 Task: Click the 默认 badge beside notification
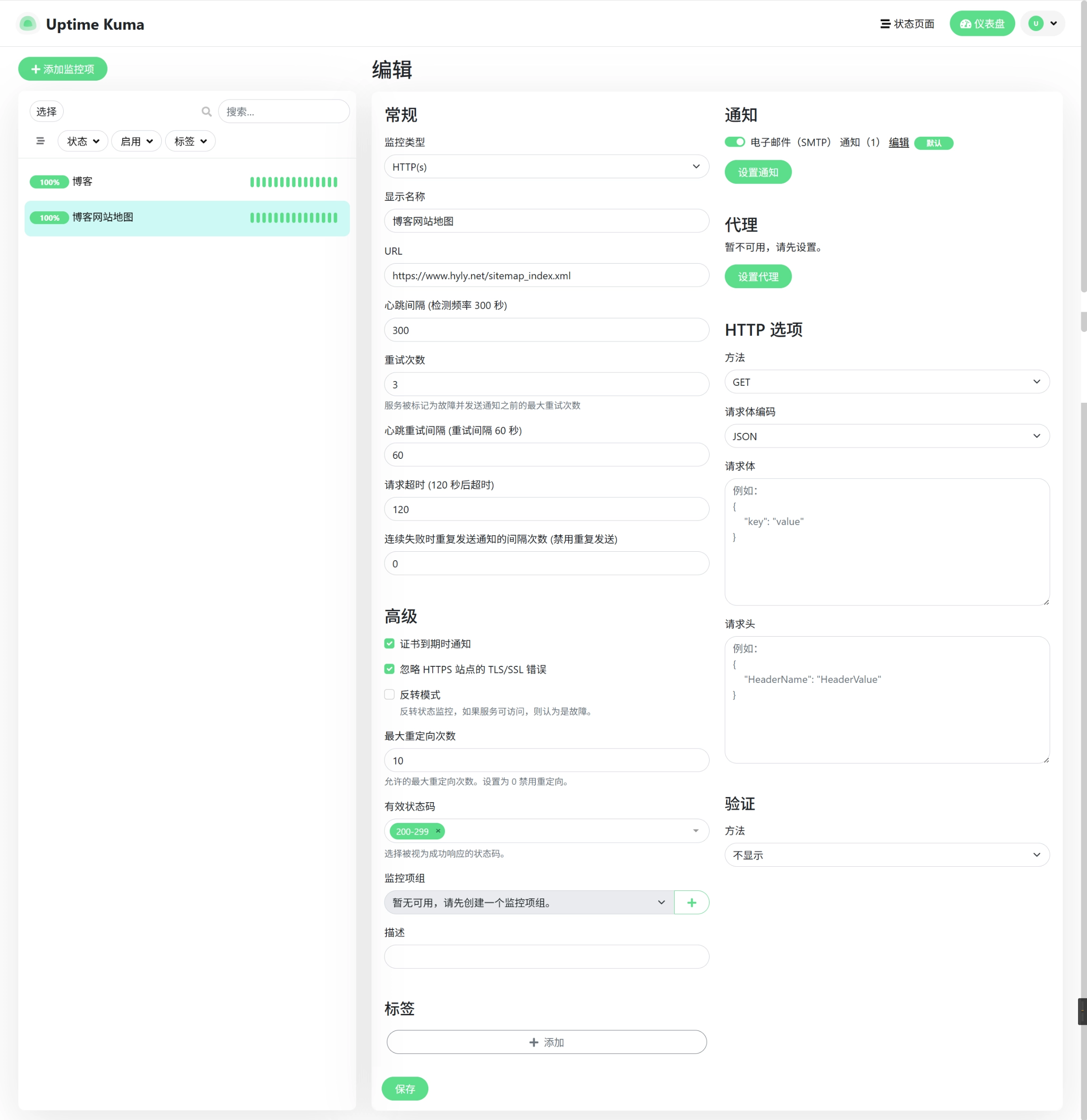933,143
